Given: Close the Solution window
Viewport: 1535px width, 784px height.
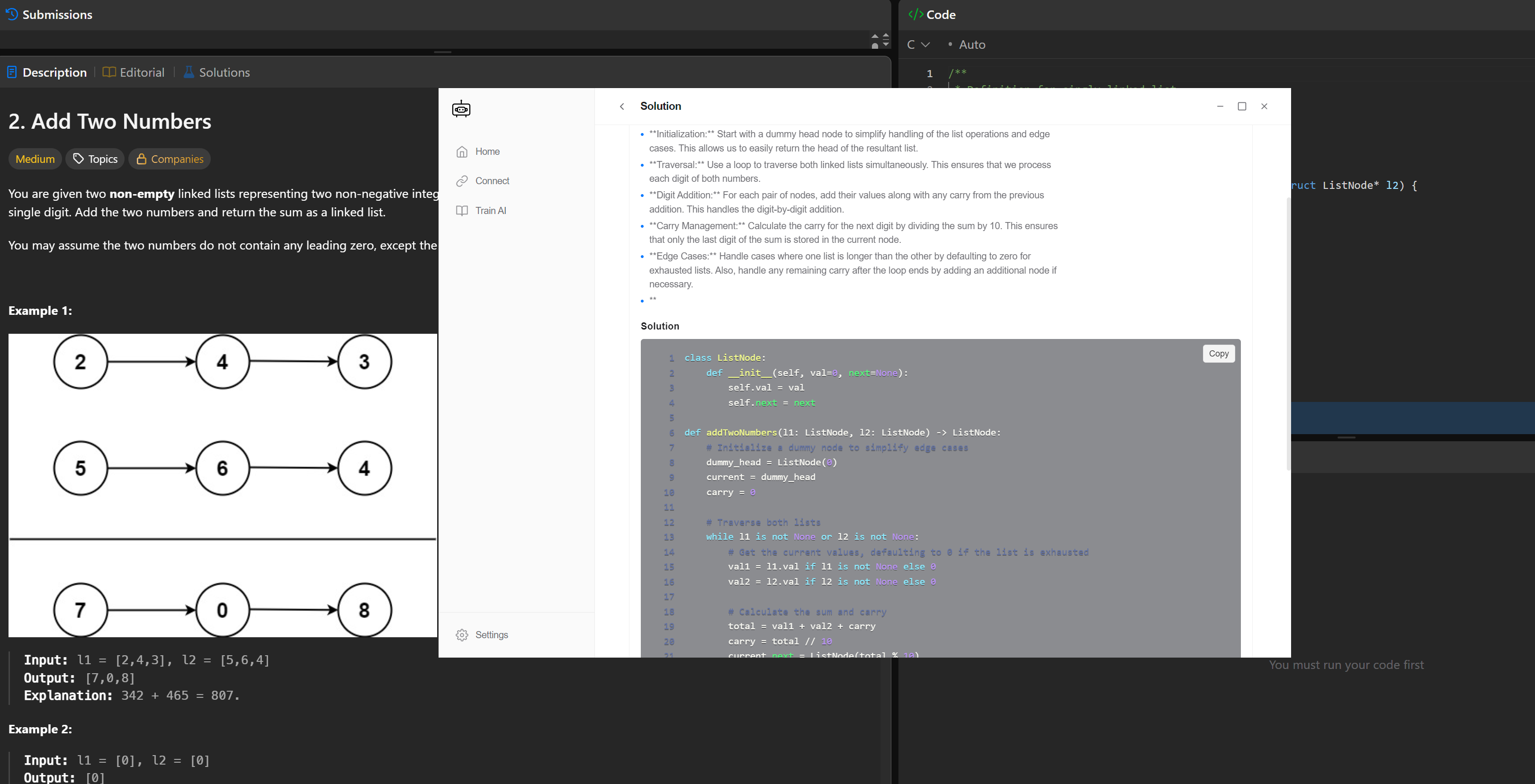Looking at the screenshot, I should (x=1264, y=106).
